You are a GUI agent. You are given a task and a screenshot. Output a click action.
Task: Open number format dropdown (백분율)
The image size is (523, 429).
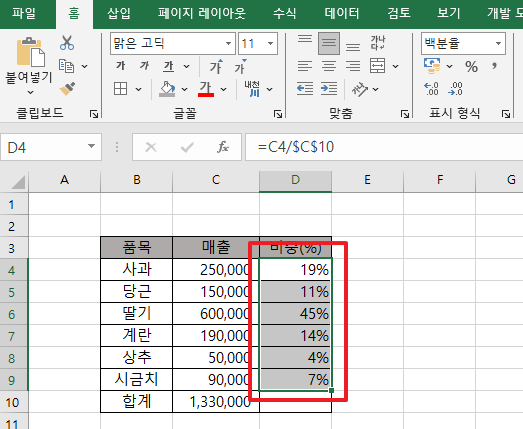(x=498, y=43)
